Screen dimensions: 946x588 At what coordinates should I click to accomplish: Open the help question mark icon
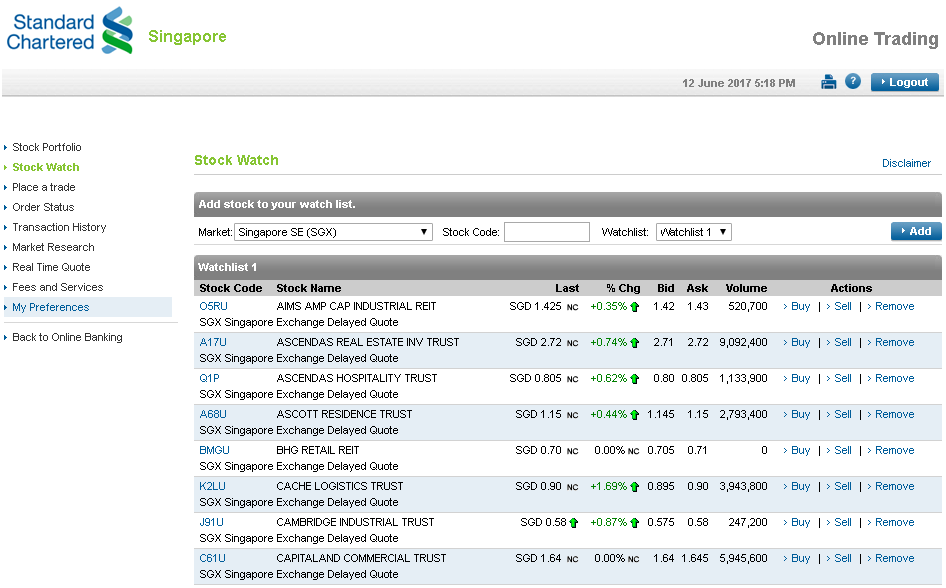pos(853,82)
